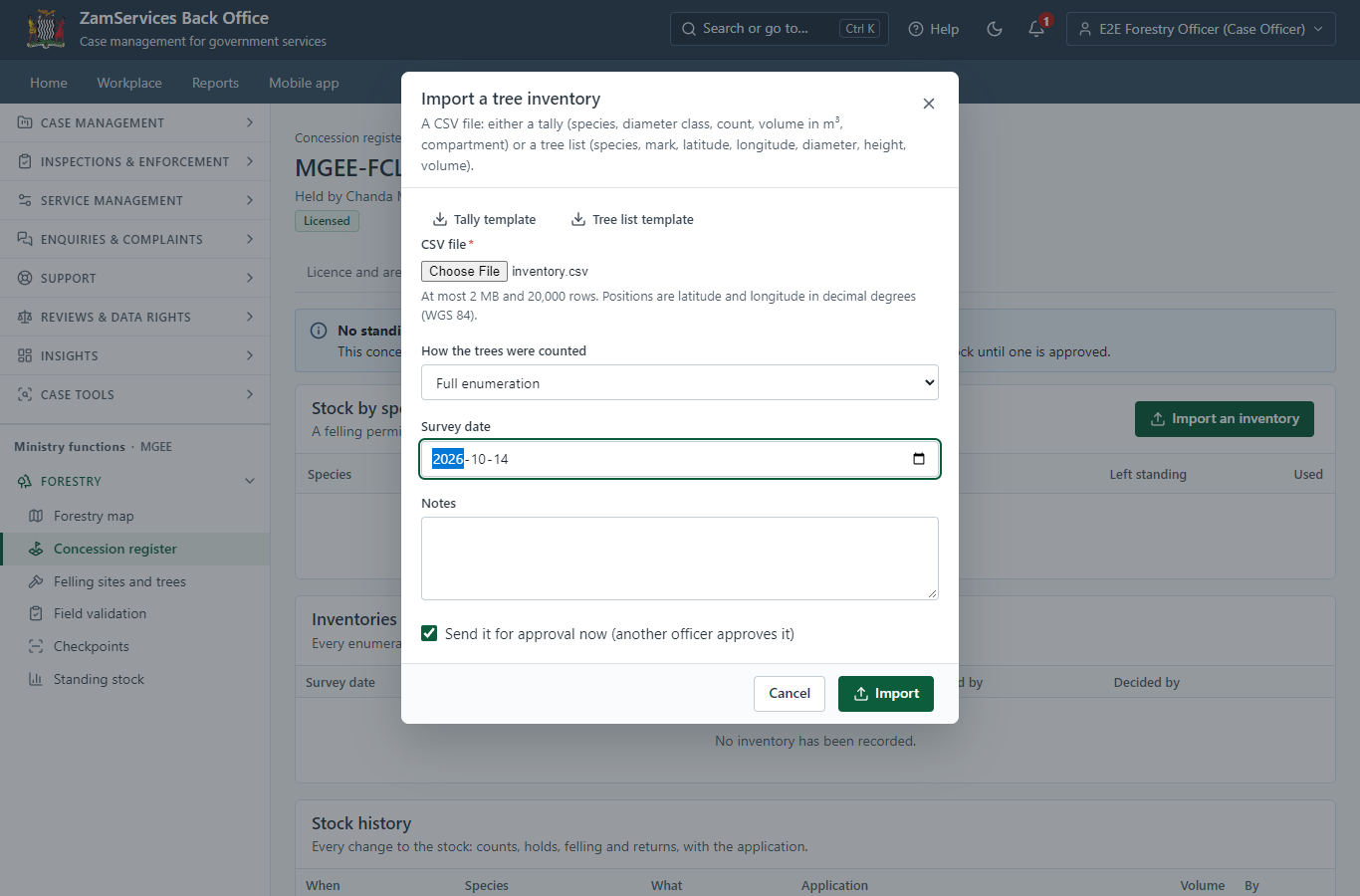1360x896 pixels.
Task: Expand the Case Management section chevron
Action: click(250, 122)
